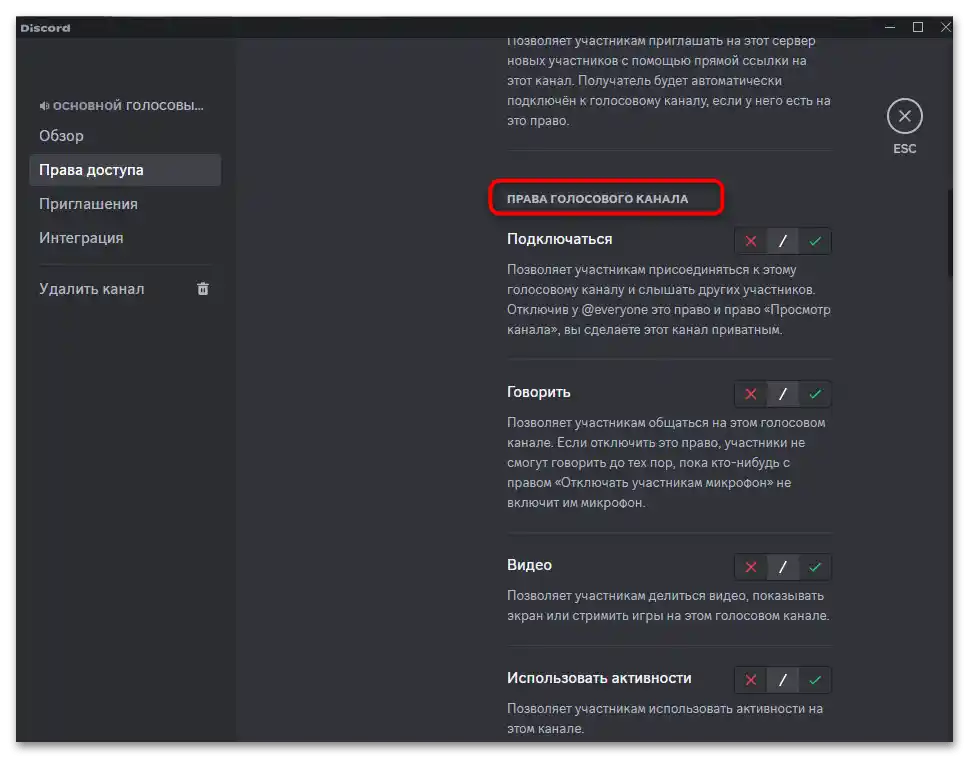Open the Приглашения settings section
The width and height of the screenshot is (969, 758).
[x=125, y=204]
